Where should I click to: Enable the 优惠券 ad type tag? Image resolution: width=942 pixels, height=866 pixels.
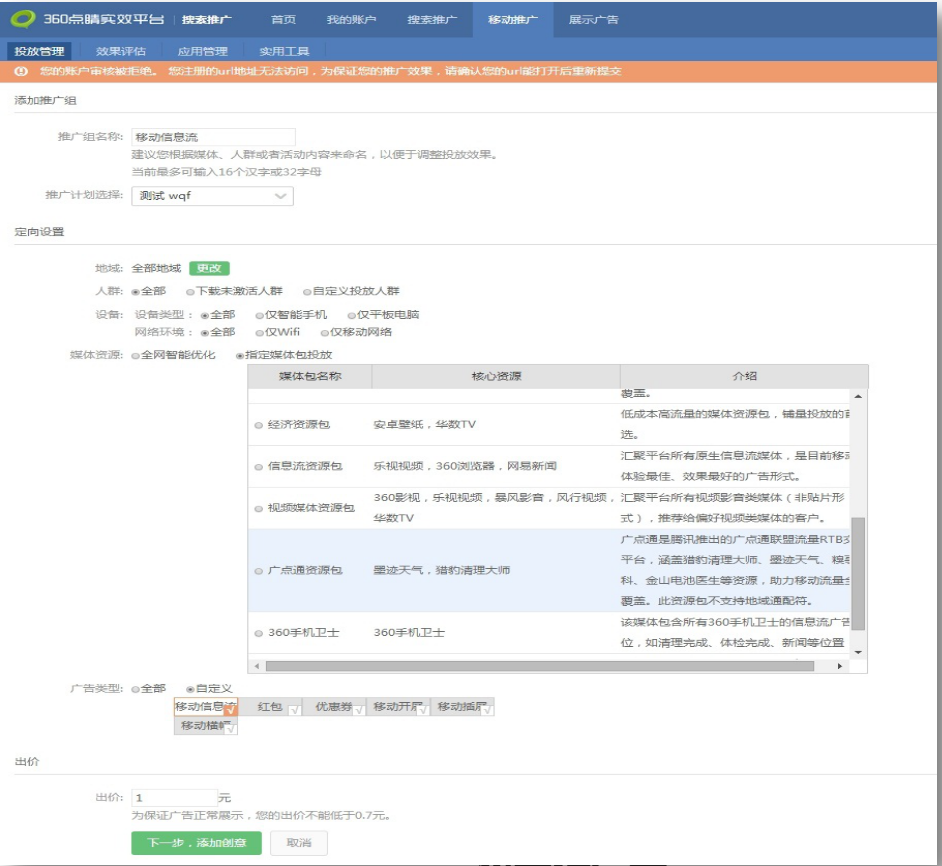pyautogui.click(x=333, y=707)
